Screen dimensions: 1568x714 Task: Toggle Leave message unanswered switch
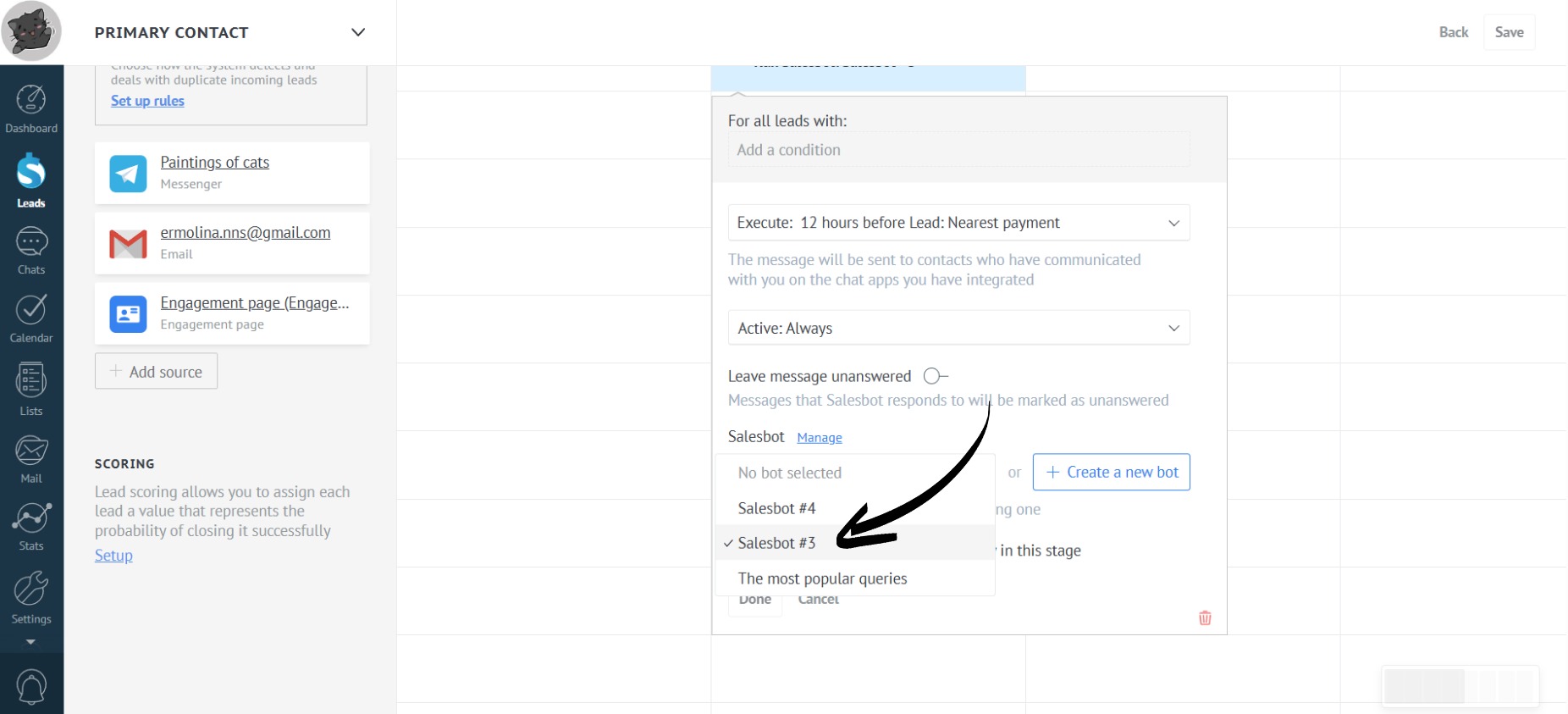click(935, 376)
